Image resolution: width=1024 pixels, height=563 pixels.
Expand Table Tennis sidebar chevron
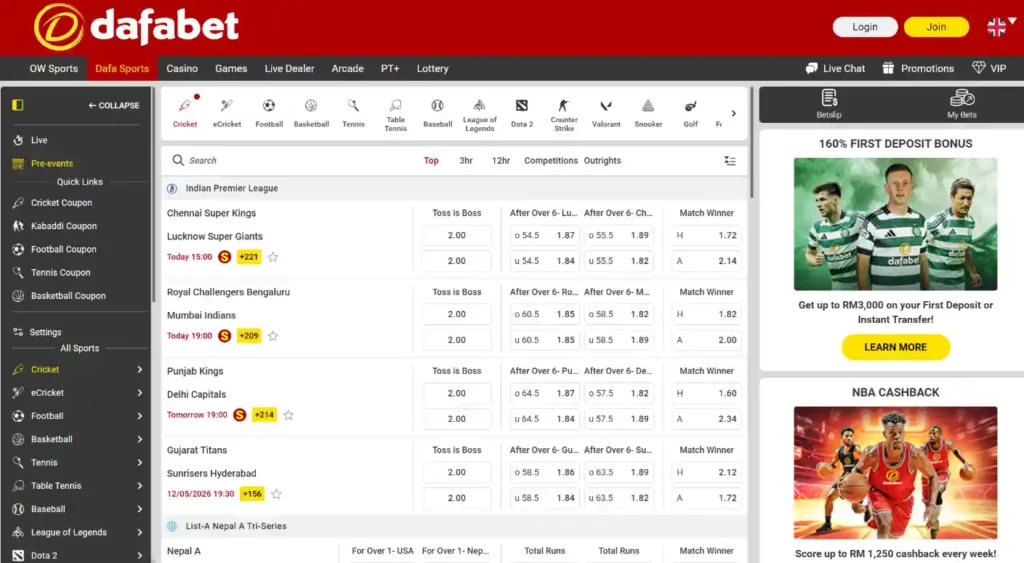pos(140,486)
